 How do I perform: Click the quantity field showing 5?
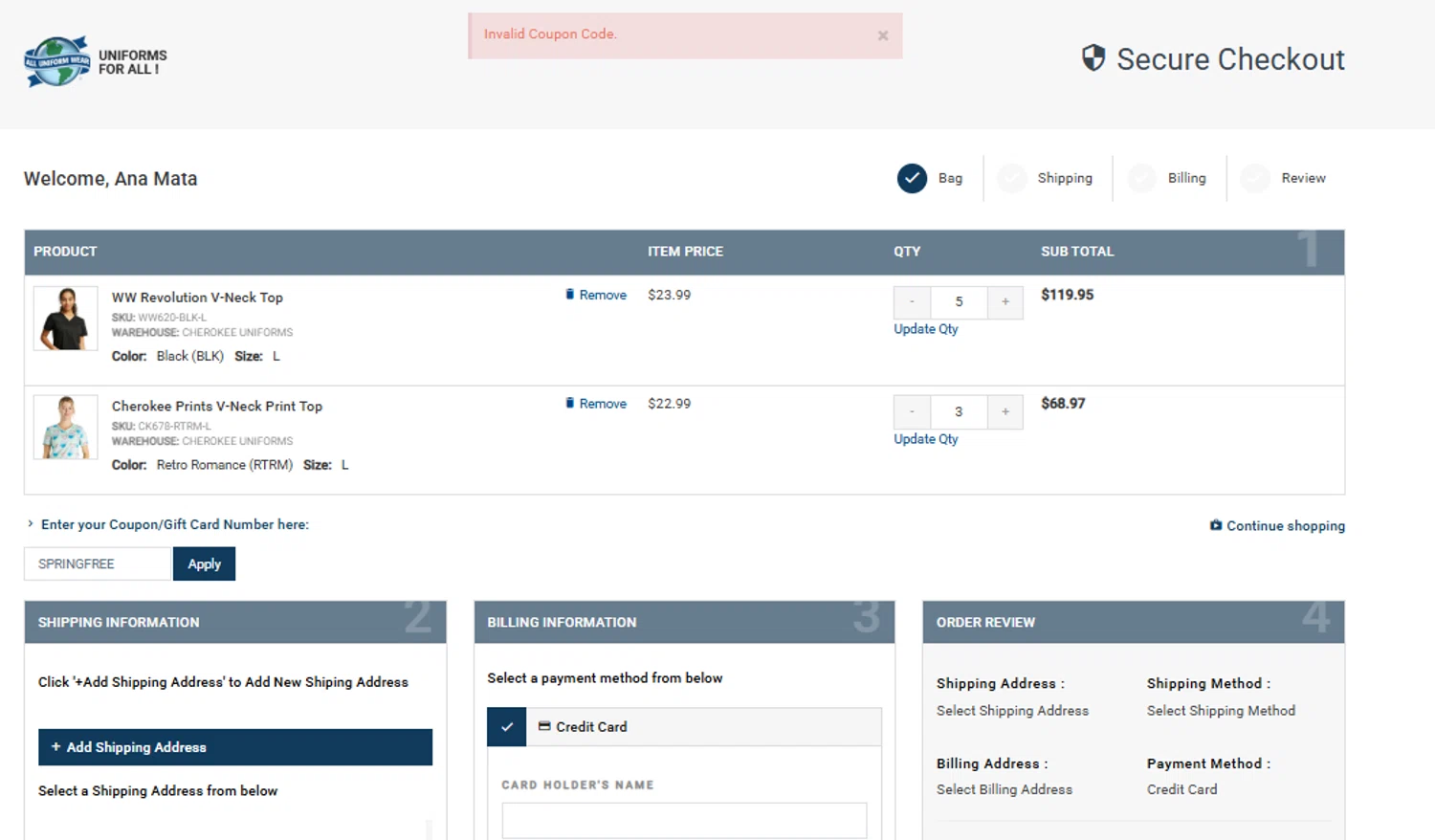tap(959, 302)
